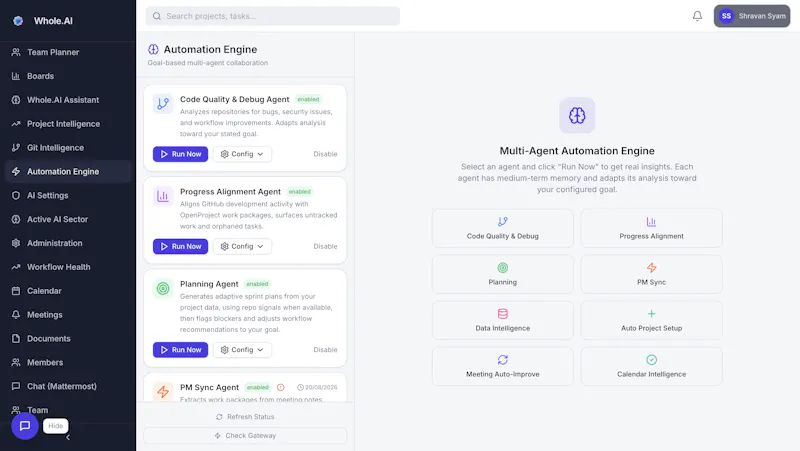The image size is (800, 451).
Task: Click the Refresh Status button
Action: pos(245,417)
